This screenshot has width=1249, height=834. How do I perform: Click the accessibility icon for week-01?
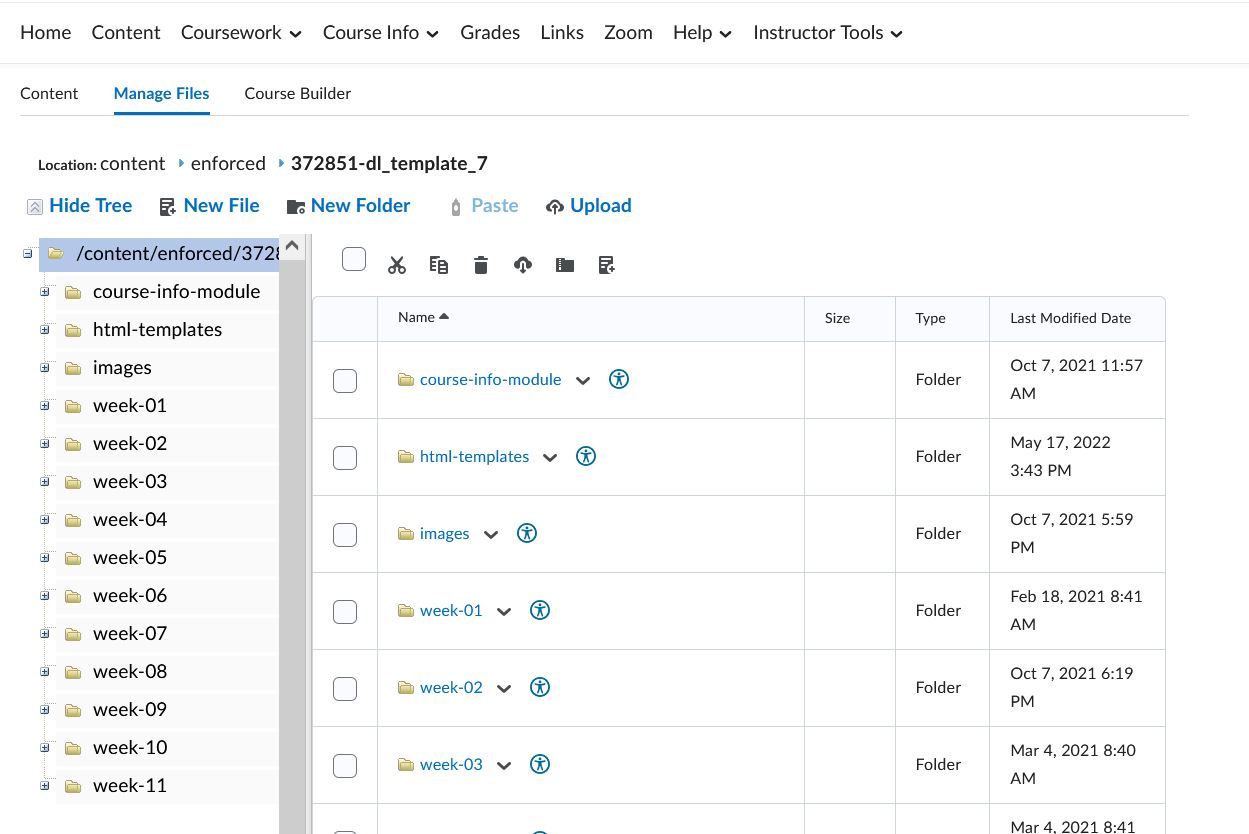coord(540,610)
